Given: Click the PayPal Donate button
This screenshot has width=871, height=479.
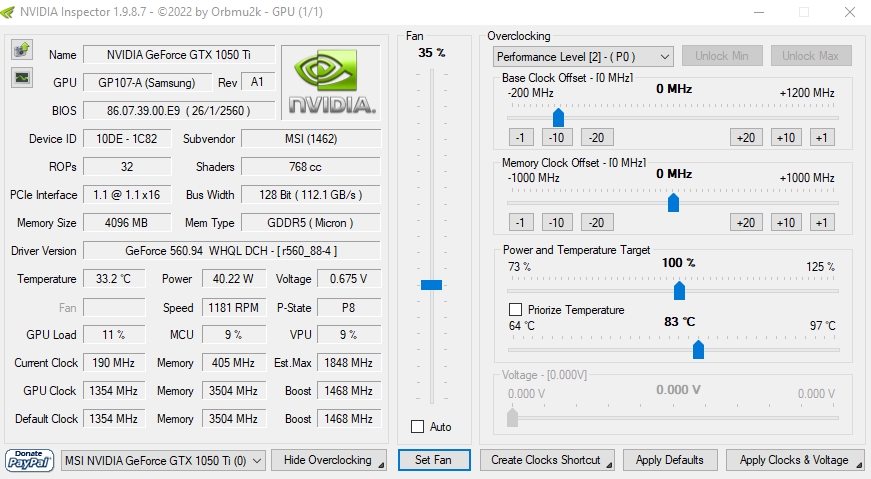Looking at the screenshot, I should pyautogui.click(x=29, y=460).
